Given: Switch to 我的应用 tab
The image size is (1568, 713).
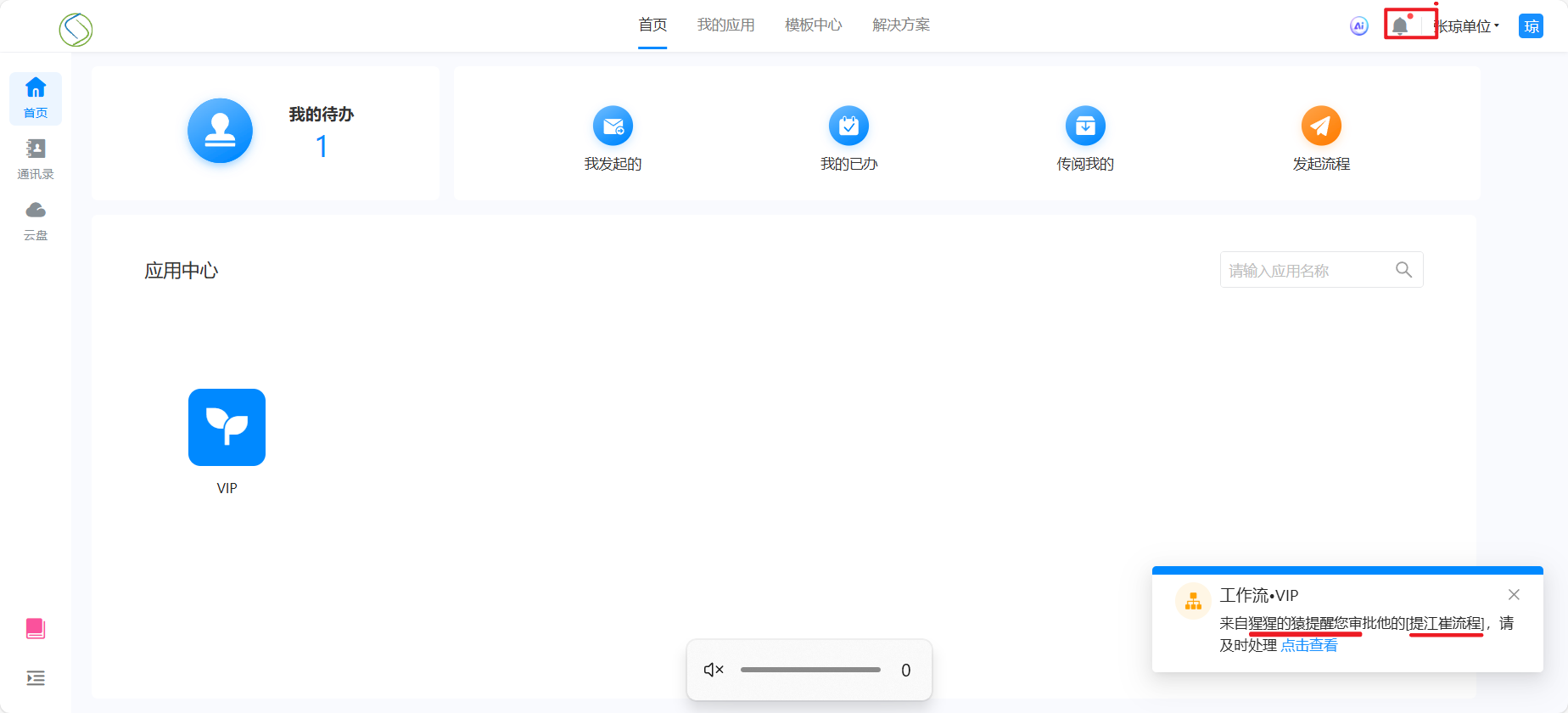Looking at the screenshot, I should 725,25.
